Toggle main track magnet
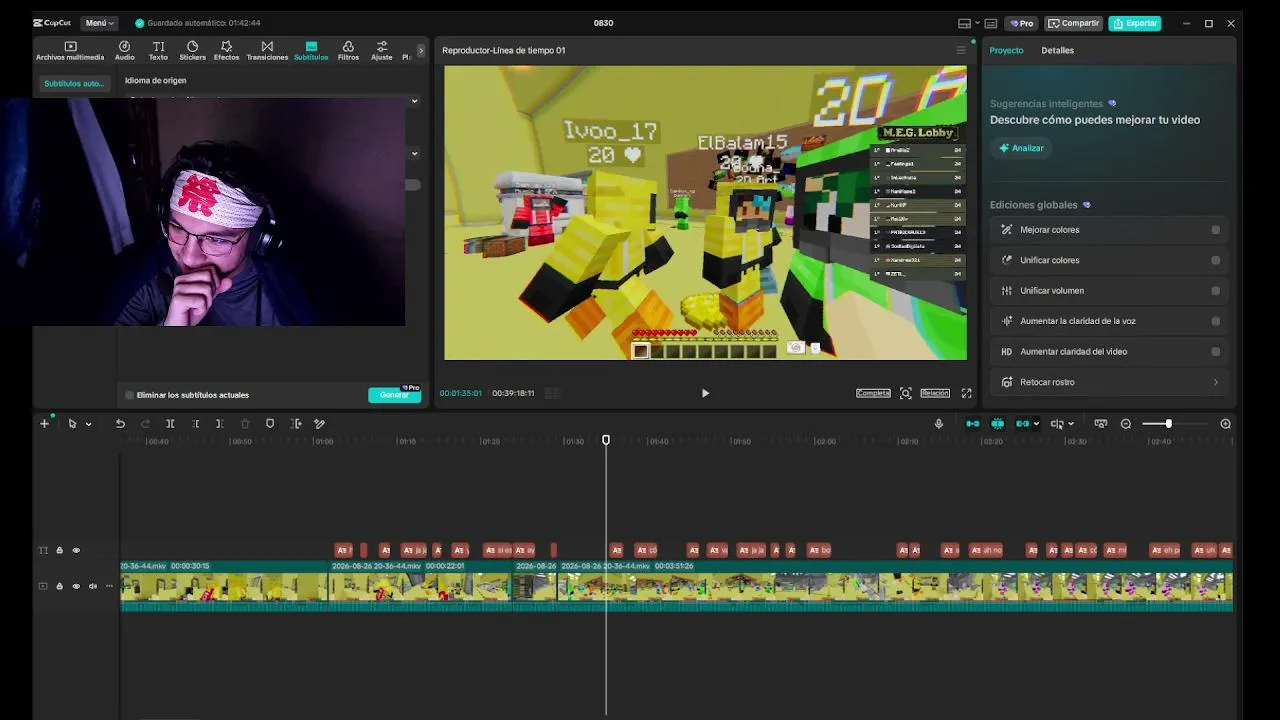Viewport: 1280px width, 720px height. [x=972, y=424]
